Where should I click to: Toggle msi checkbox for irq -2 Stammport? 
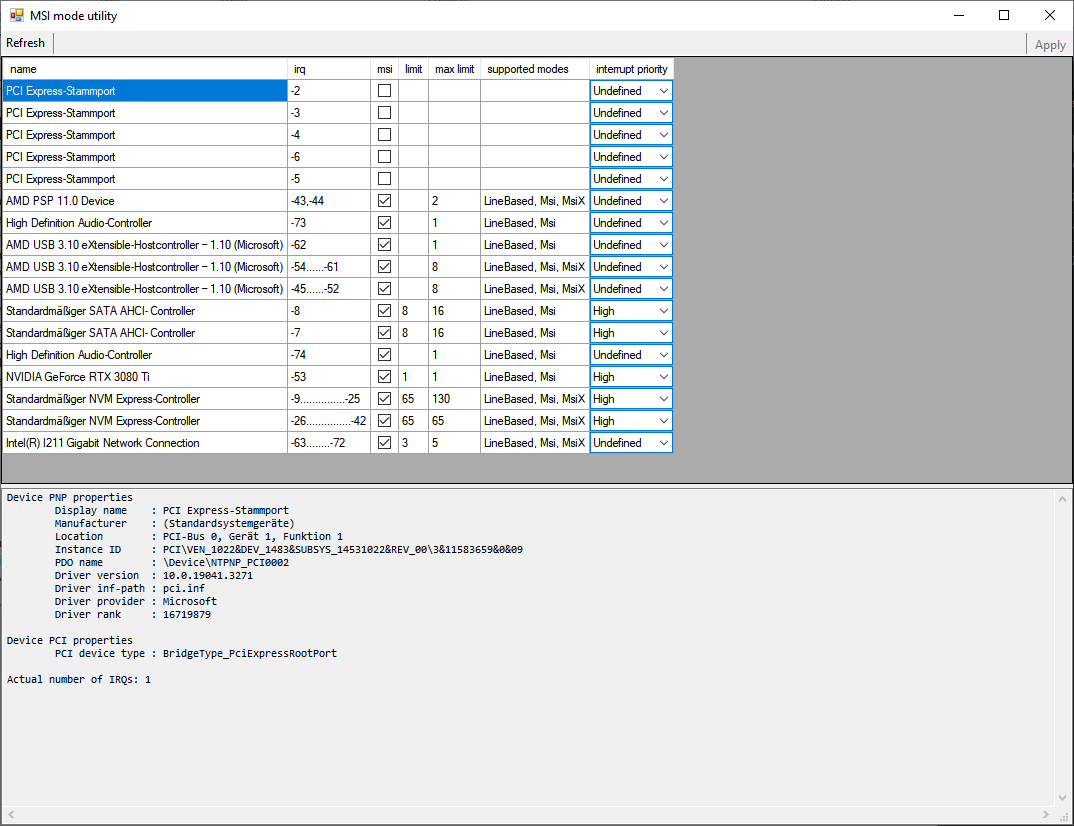pos(385,90)
